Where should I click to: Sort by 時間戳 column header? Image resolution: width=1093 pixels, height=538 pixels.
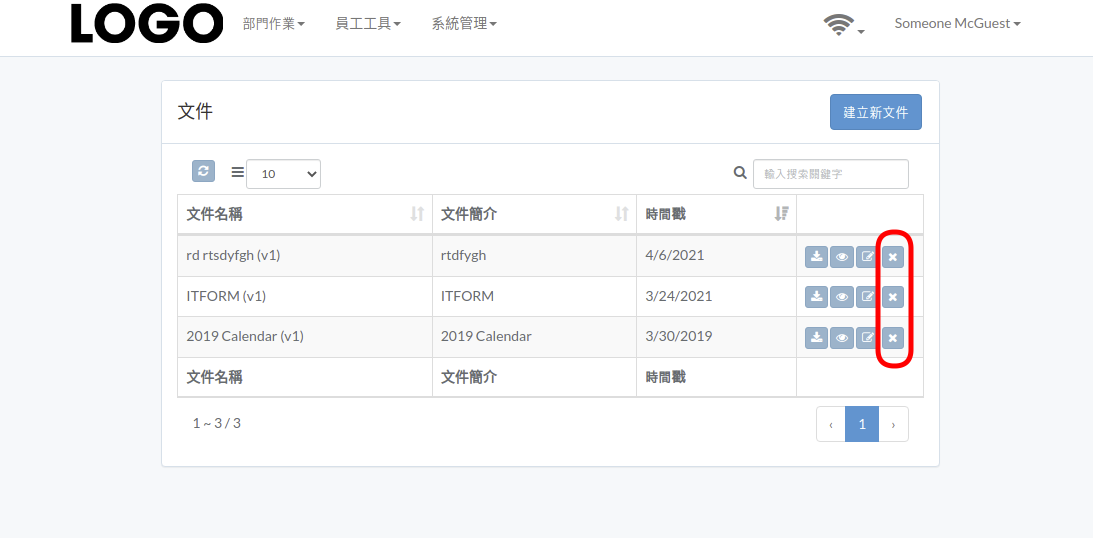coord(717,215)
